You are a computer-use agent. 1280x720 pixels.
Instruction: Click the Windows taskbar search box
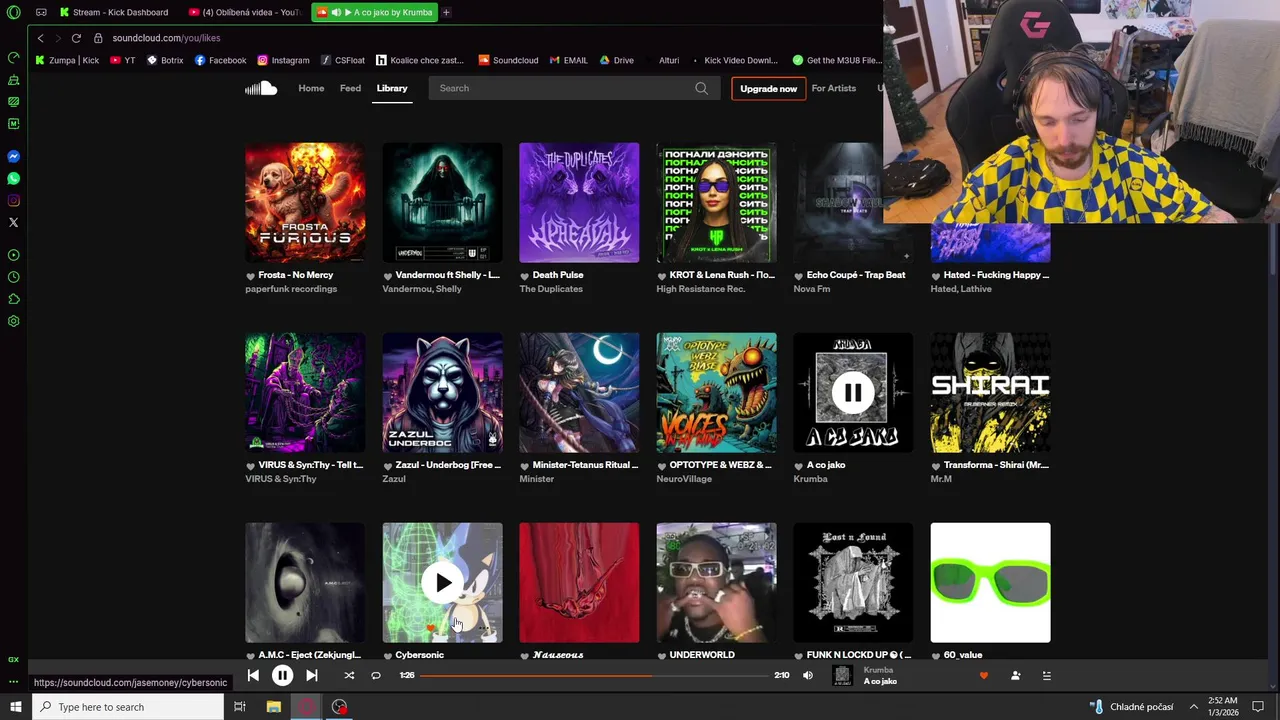point(128,707)
